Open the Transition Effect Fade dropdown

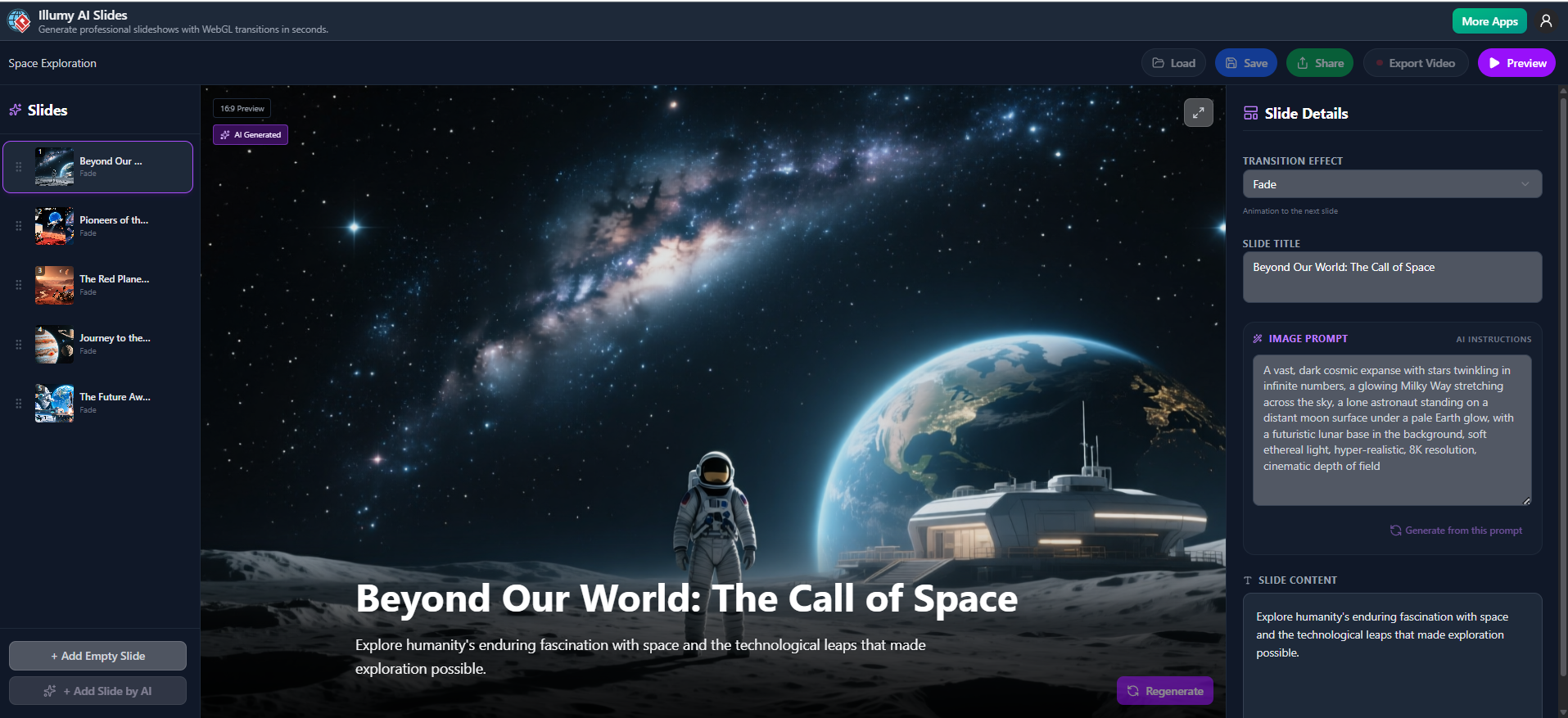tap(1391, 184)
